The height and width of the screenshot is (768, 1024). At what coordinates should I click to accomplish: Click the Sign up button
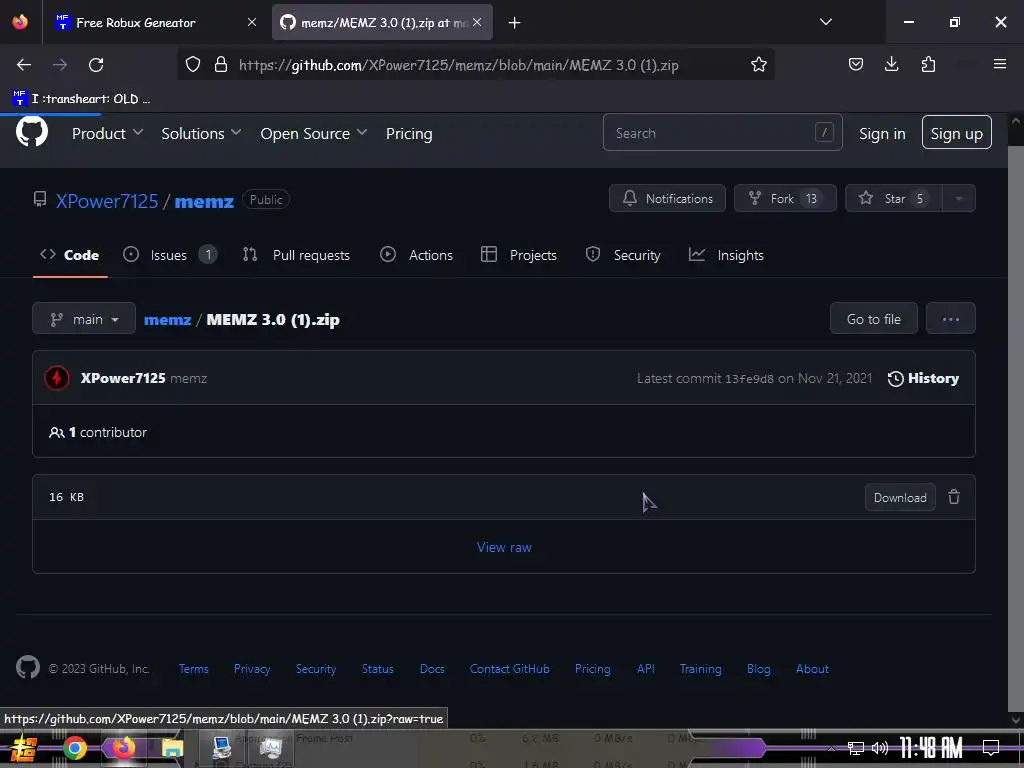click(x=956, y=133)
